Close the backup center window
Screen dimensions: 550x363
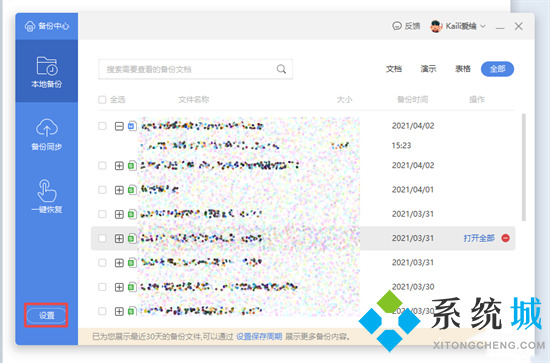[x=518, y=26]
